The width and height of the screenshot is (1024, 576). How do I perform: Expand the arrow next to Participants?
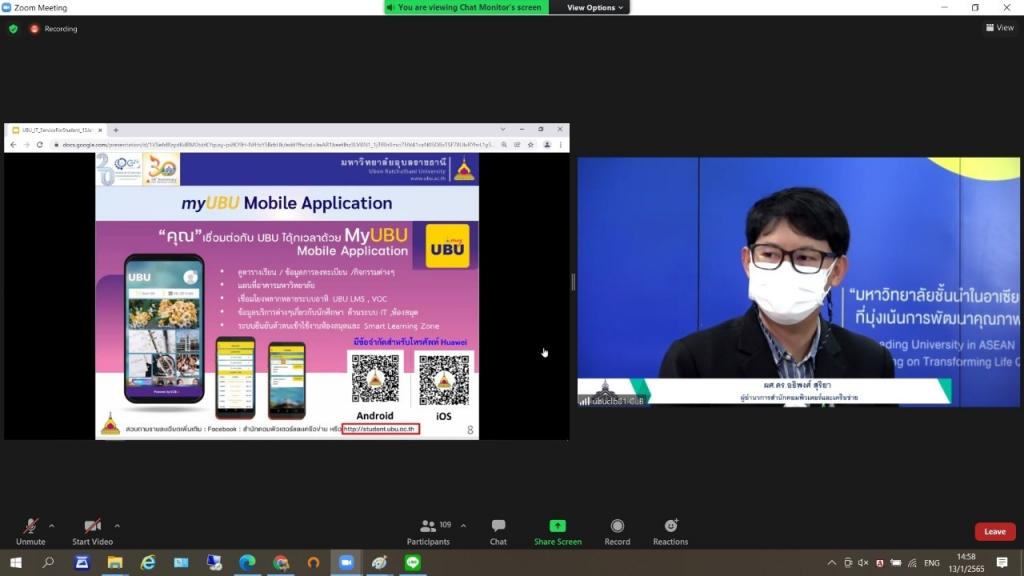463,526
